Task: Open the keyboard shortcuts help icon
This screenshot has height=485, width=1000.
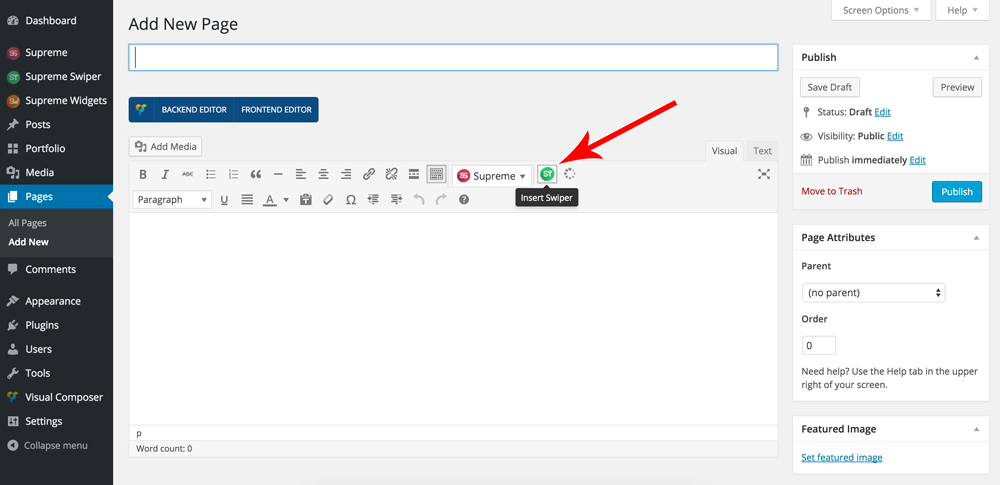Action: click(x=464, y=200)
